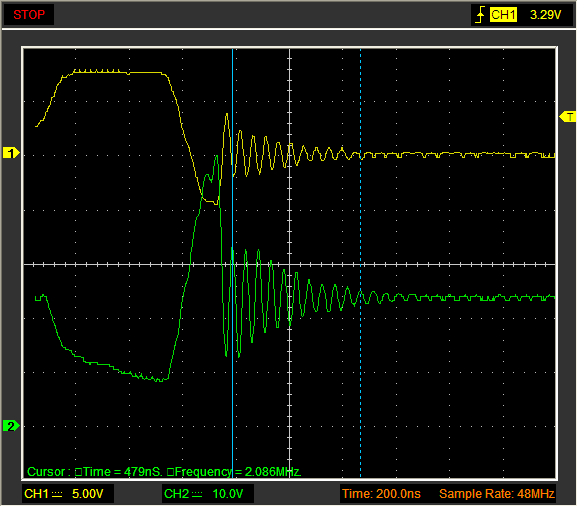The width and height of the screenshot is (578, 507).
Task: Click the 3.29V trigger level readout
Action: [545, 15]
